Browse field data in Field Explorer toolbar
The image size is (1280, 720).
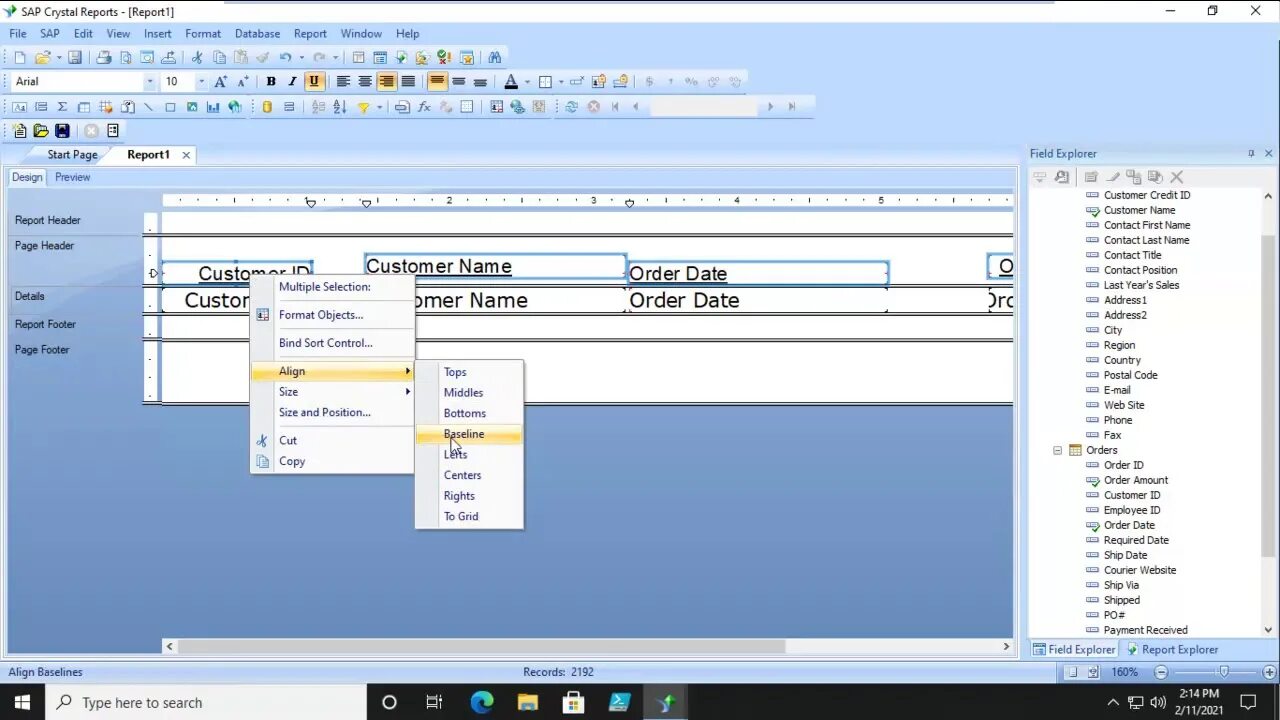1061,177
